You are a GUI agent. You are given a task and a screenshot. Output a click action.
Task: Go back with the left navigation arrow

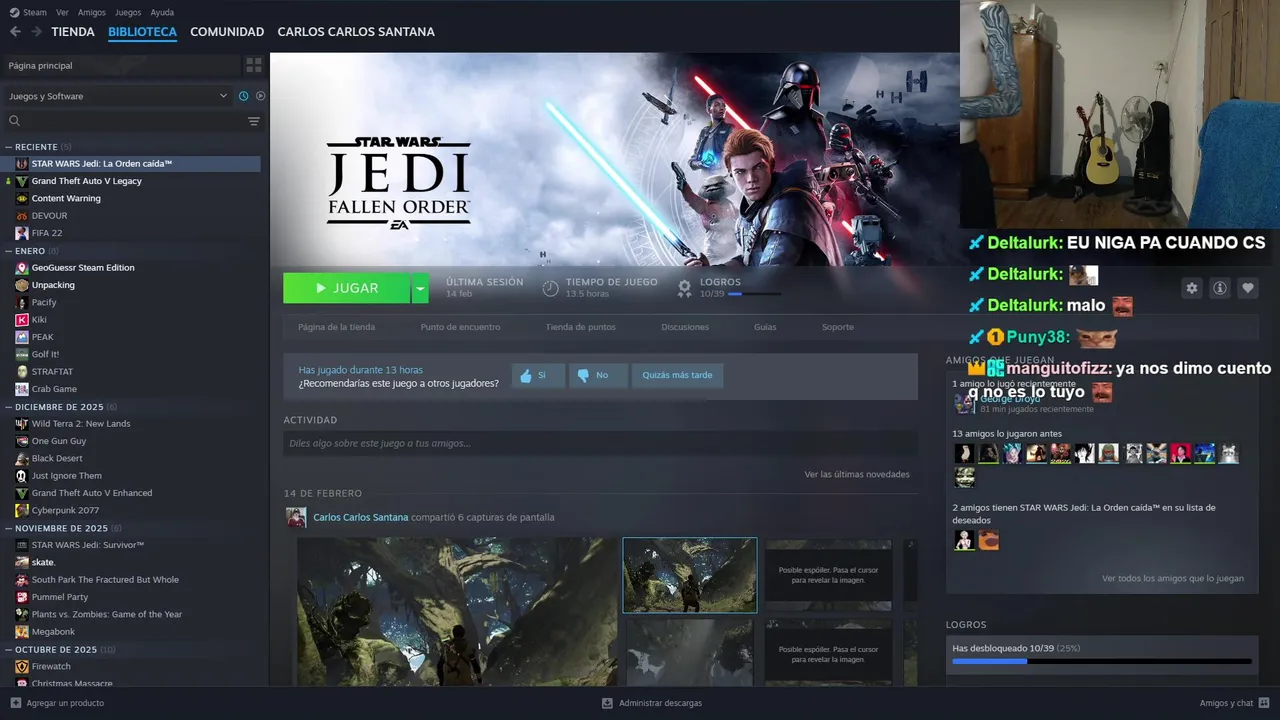click(x=15, y=32)
